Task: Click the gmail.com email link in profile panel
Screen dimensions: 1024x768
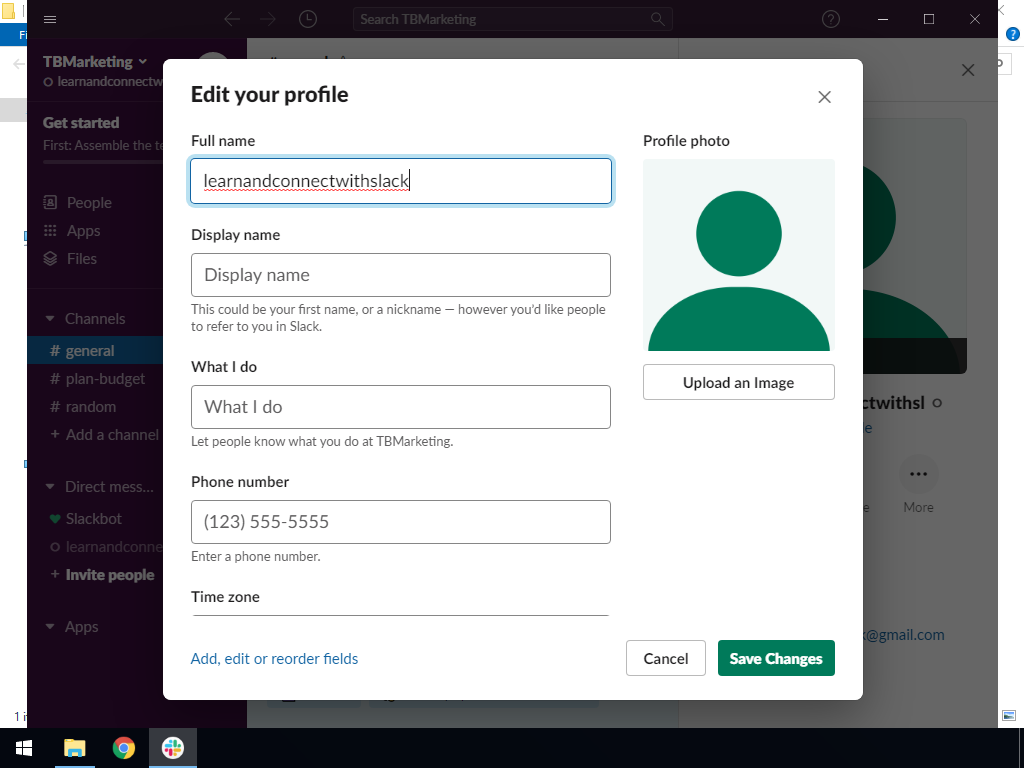Action: [x=904, y=635]
